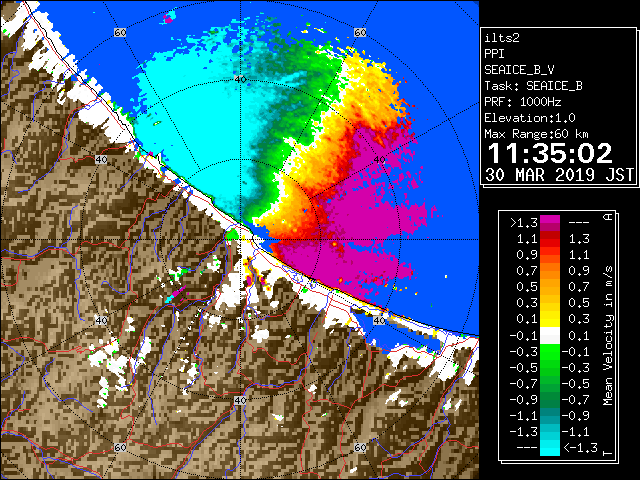Click the 'SEAICE_B_V' product name

click(519, 70)
